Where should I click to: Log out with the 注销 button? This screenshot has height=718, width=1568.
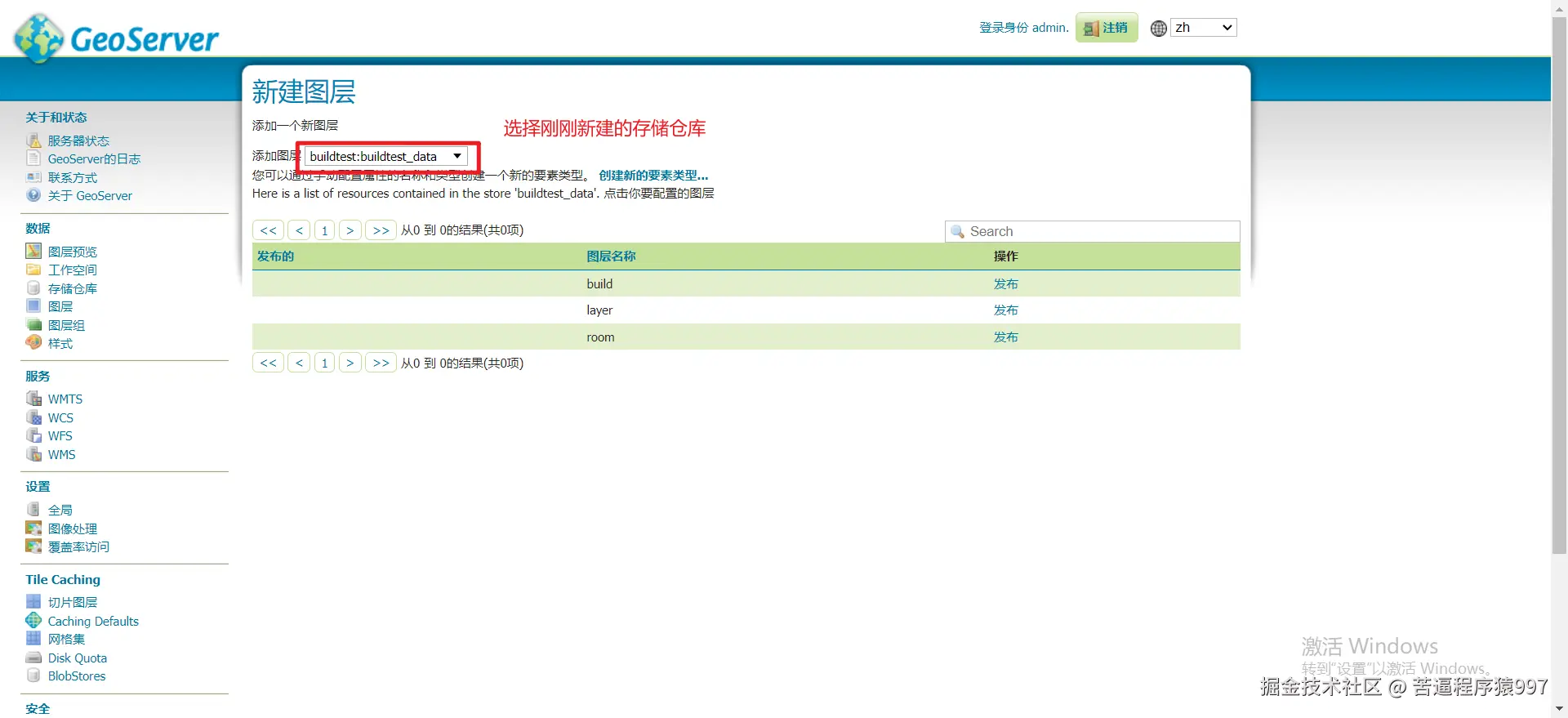pyautogui.click(x=1107, y=28)
